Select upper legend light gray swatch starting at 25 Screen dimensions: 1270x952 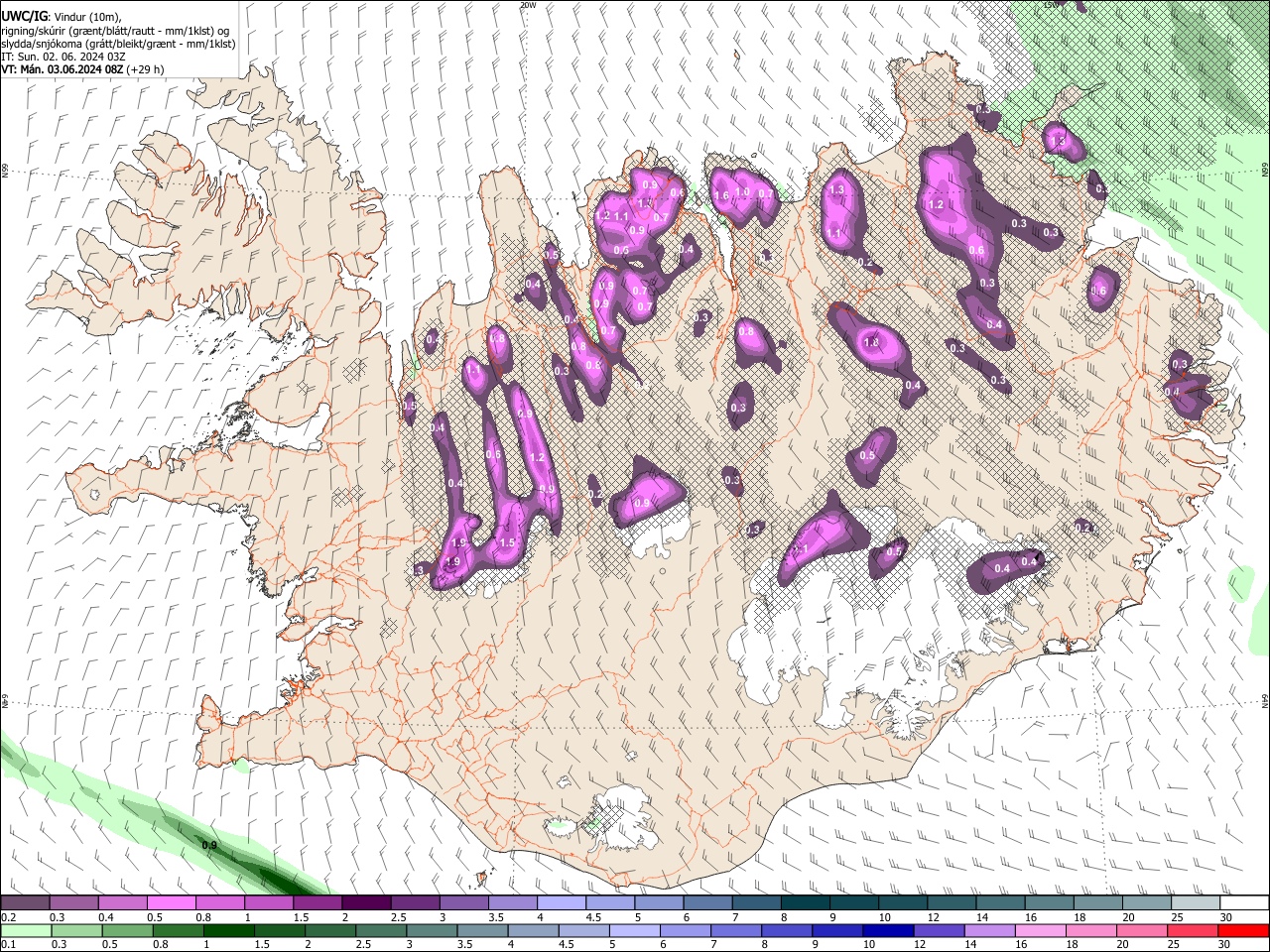click(1196, 902)
